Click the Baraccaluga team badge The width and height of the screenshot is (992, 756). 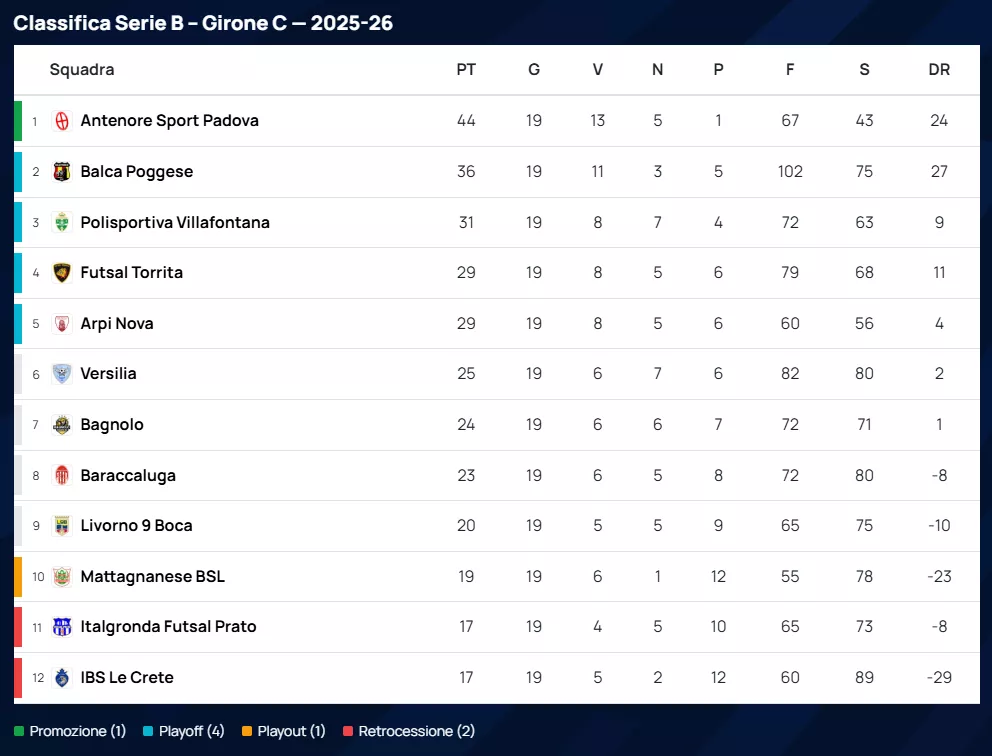click(x=62, y=476)
